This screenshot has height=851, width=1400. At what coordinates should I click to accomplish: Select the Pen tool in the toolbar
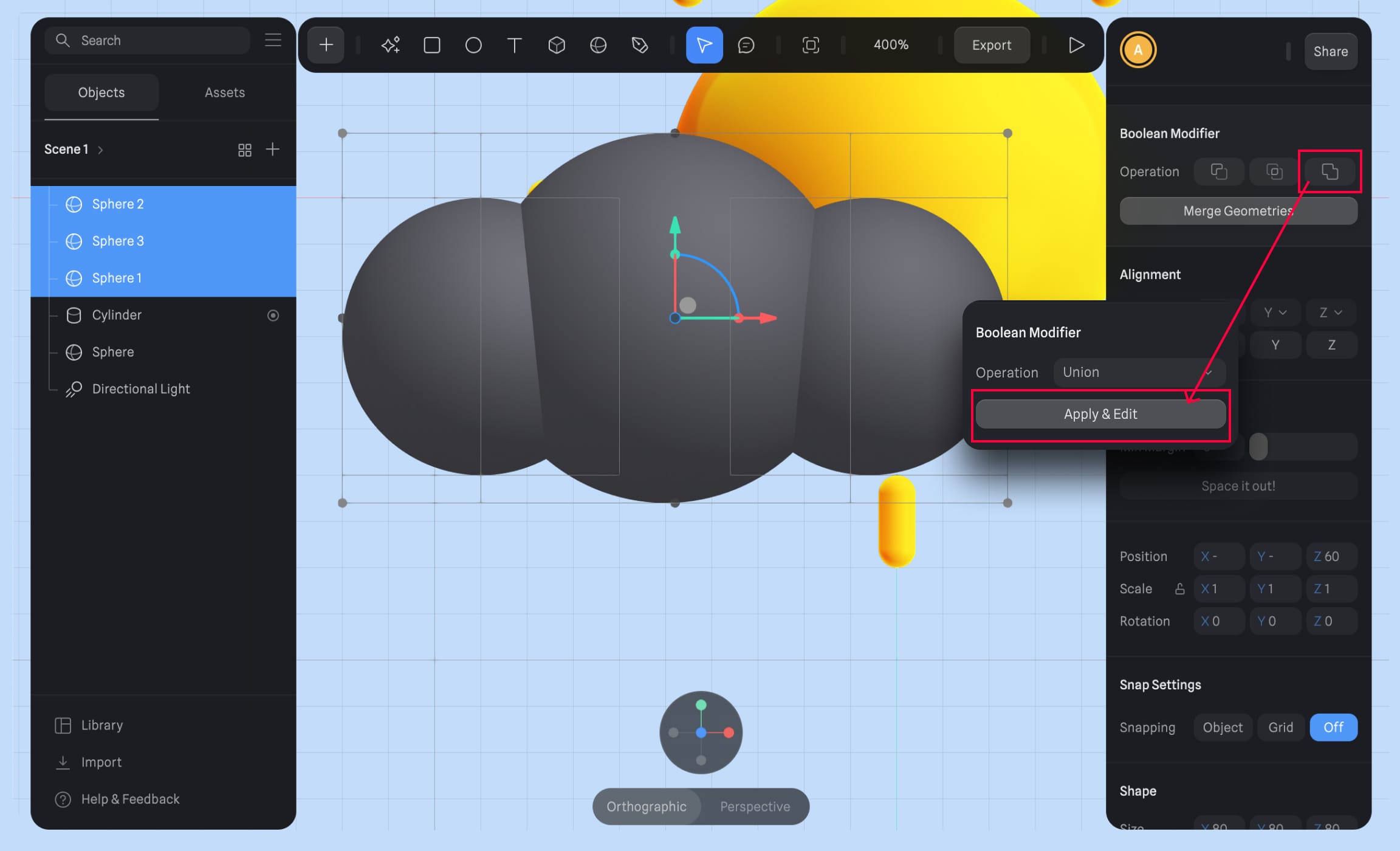639,44
